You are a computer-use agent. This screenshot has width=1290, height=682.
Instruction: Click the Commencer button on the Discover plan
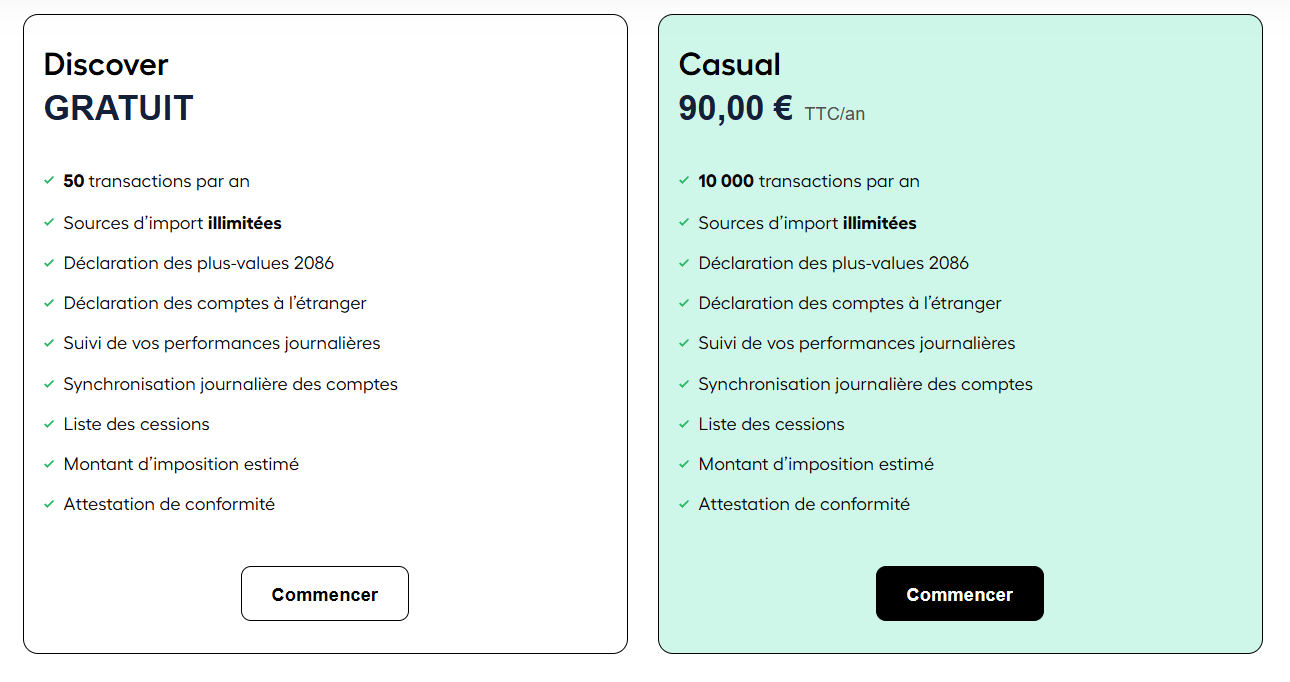point(324,593)
